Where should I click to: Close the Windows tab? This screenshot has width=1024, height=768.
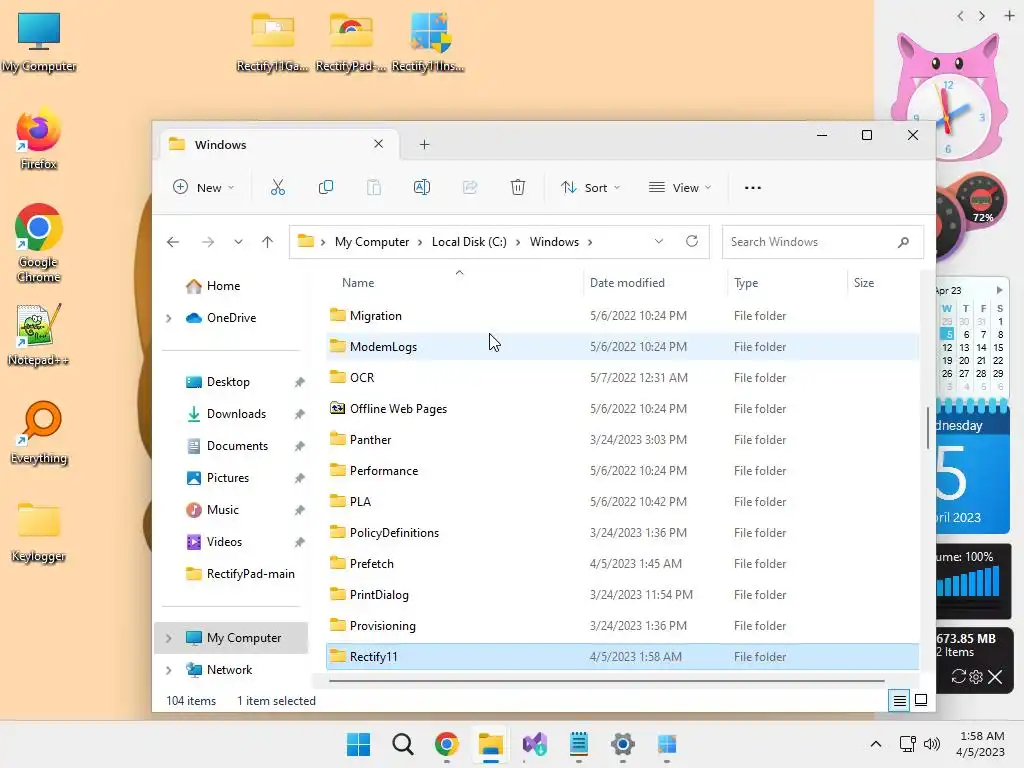point(378,144)
